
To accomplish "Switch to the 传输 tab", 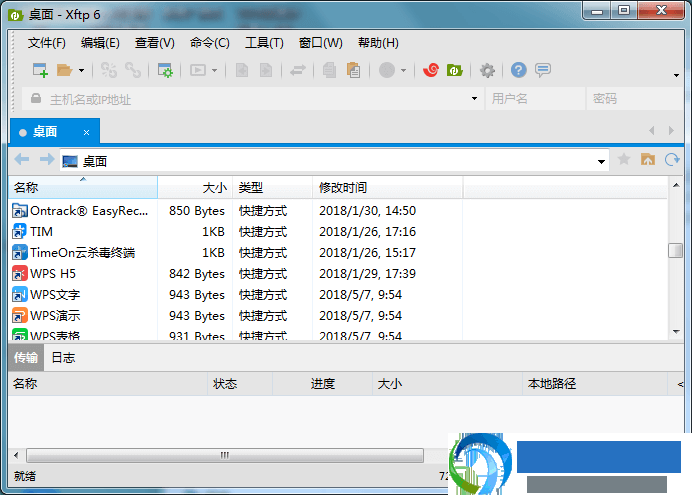I will 26,357.
